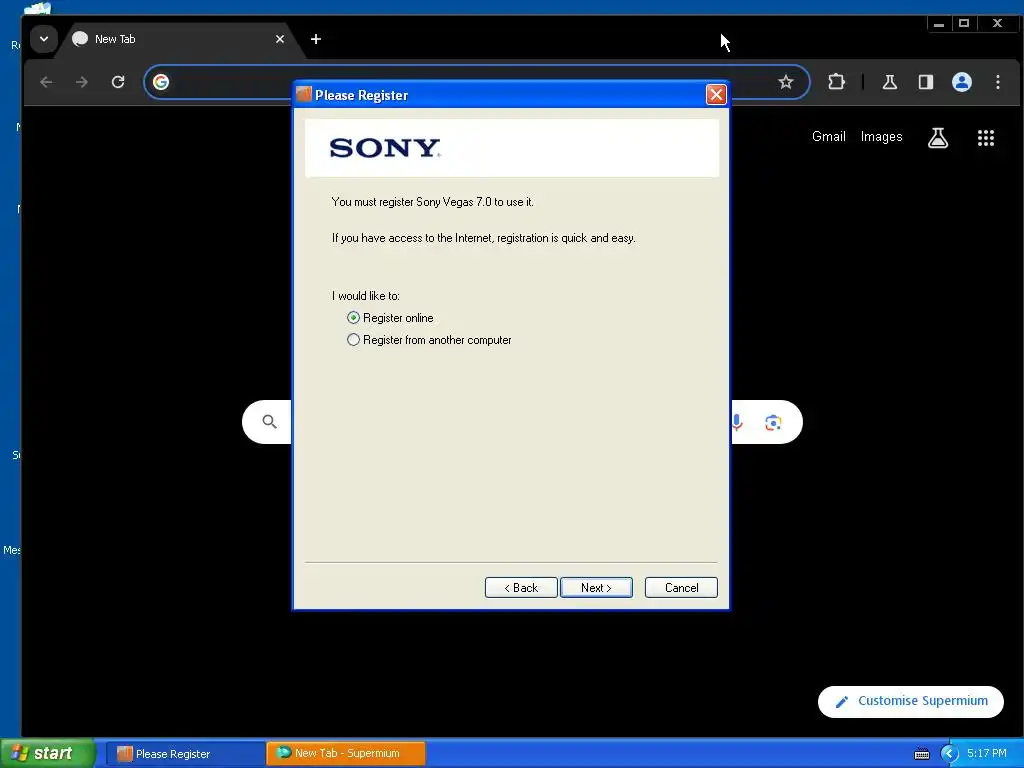Click the browser forward arrow

[x=82, y=82]
